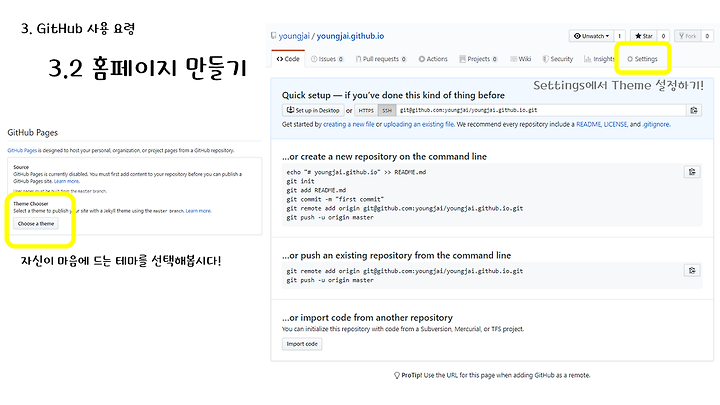
Task: Click '...or import code from another repository' heading
Action: [367, 317]
